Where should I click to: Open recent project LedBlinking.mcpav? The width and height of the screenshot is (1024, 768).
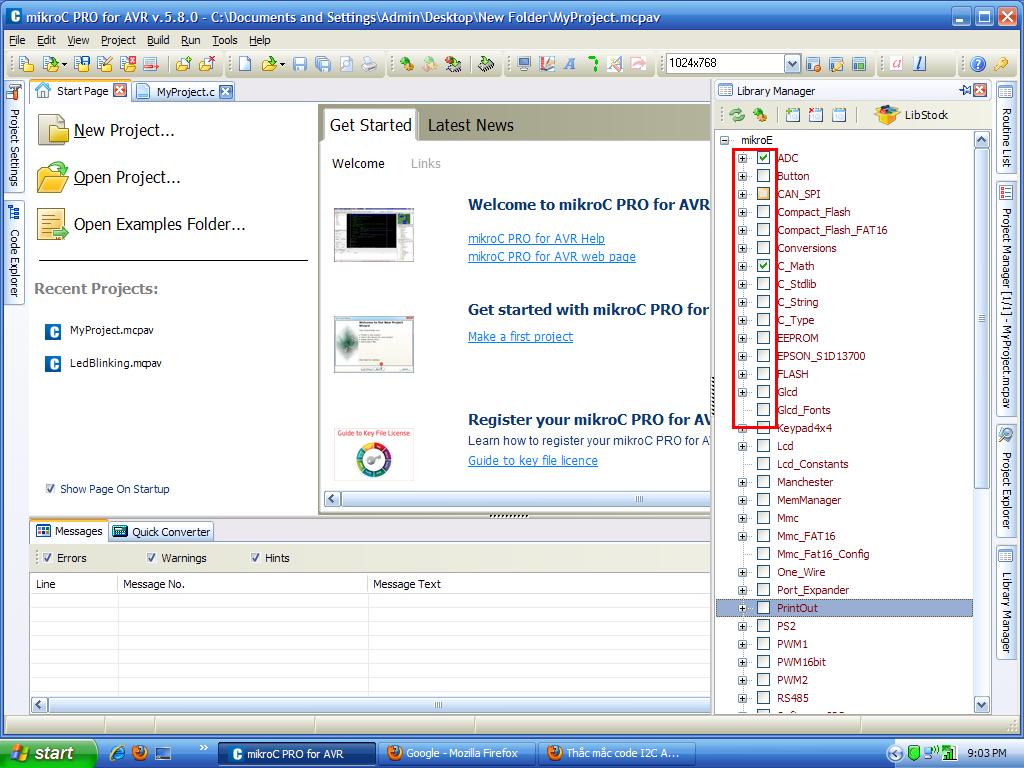pos(116,363)
